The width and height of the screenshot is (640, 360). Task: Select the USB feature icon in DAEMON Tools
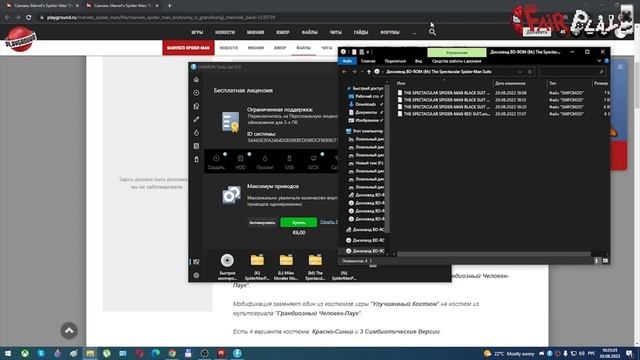click(289, 162)
